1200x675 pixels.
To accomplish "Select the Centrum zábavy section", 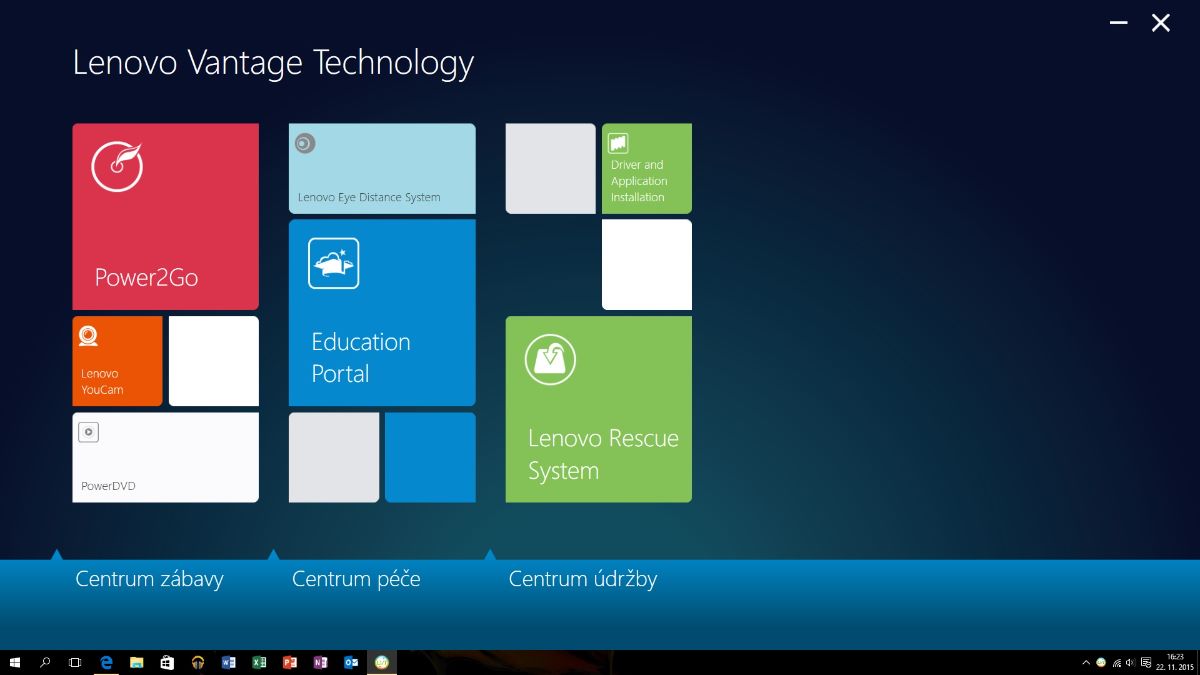I will pyautogui.click(x=149, y=579).
